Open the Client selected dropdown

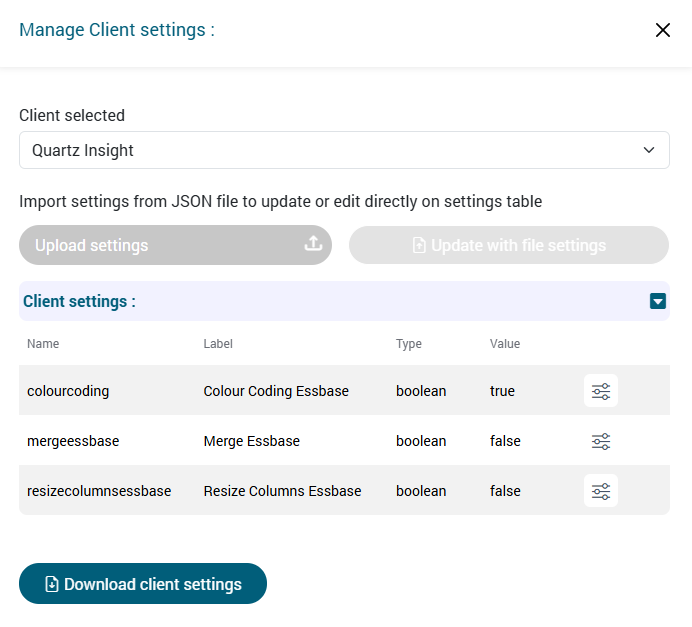344,151
